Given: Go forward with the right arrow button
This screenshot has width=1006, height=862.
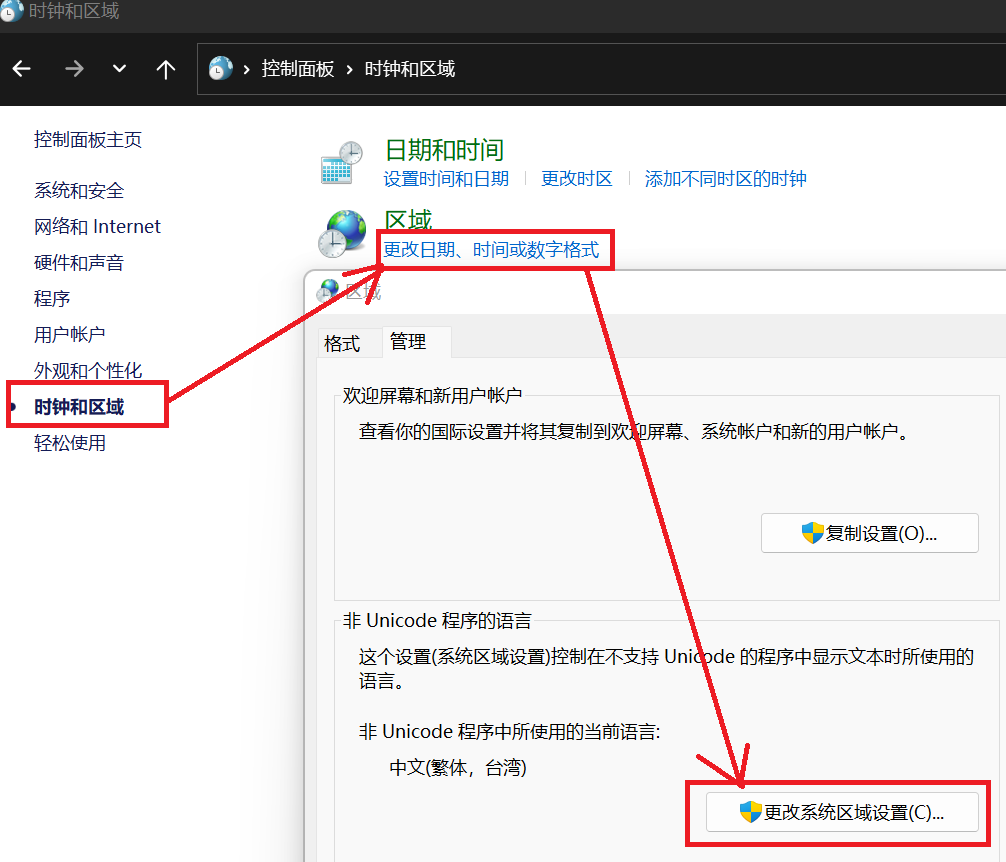Looking at the screenshot, I should point(74,69).
